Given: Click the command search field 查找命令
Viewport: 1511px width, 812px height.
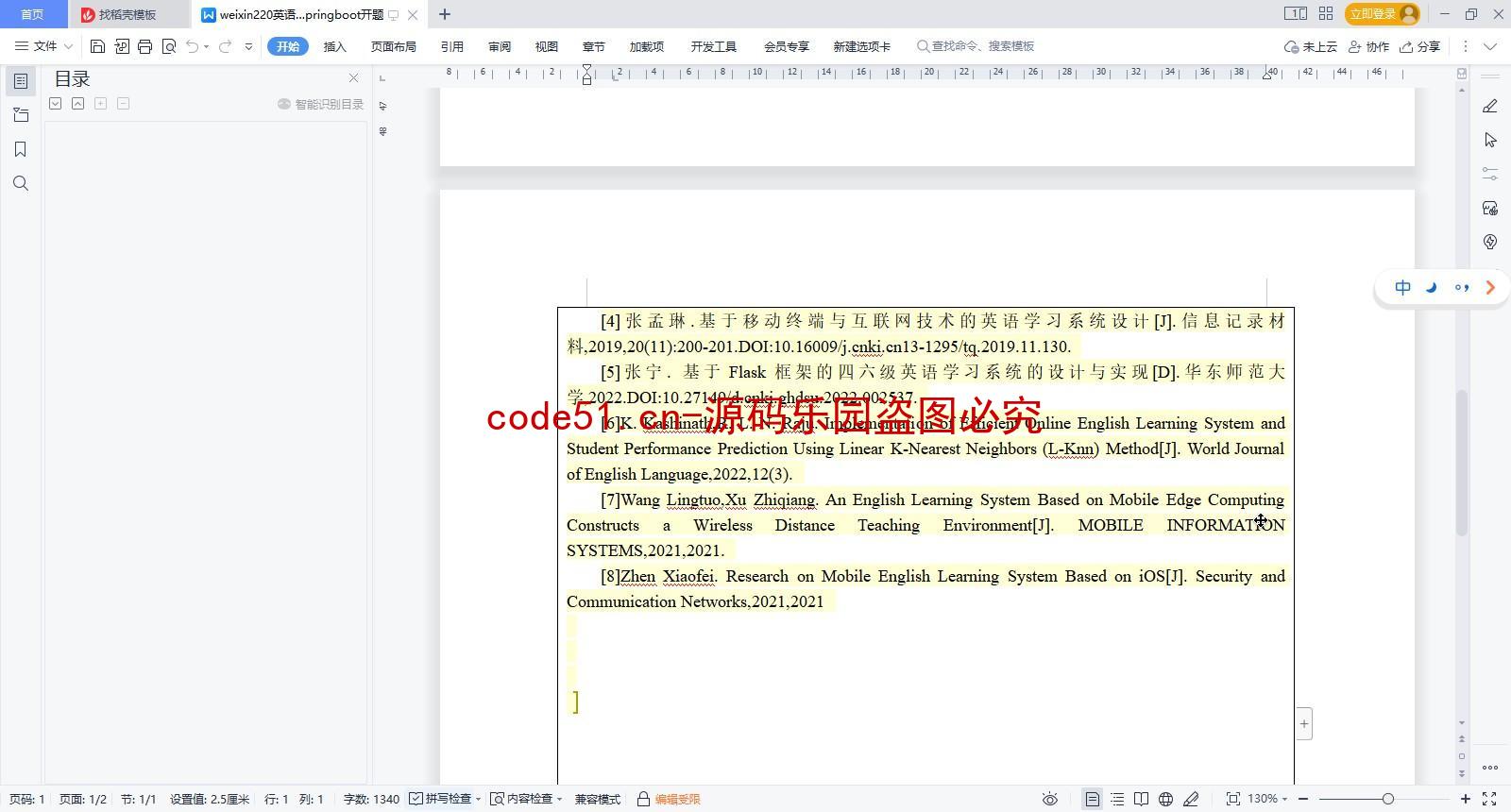Looking at the screenshot, I should click(976, 46).
